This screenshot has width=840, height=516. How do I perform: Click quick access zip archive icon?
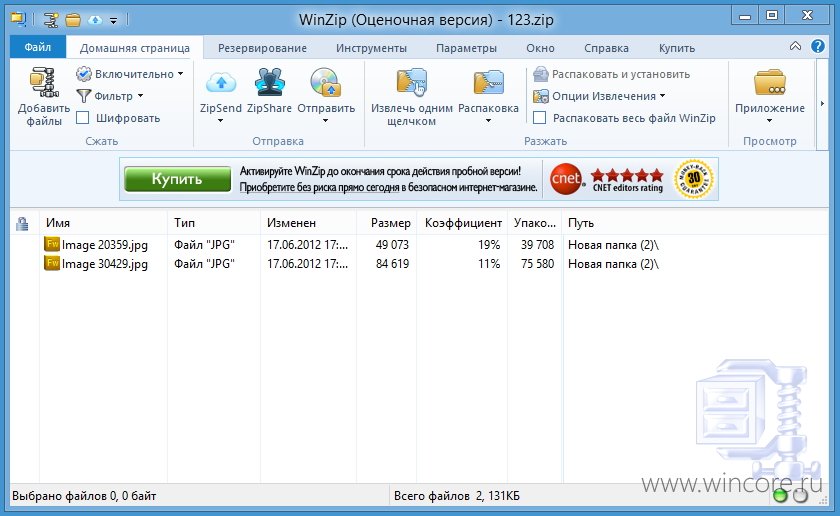[x=51, y=20]
